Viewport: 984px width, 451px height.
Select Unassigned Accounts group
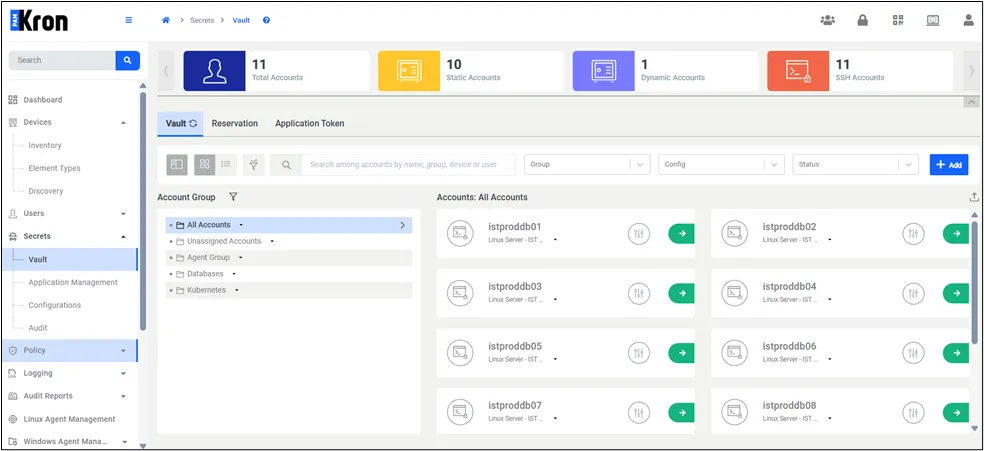pyautogui.click(x=224, y=241)
